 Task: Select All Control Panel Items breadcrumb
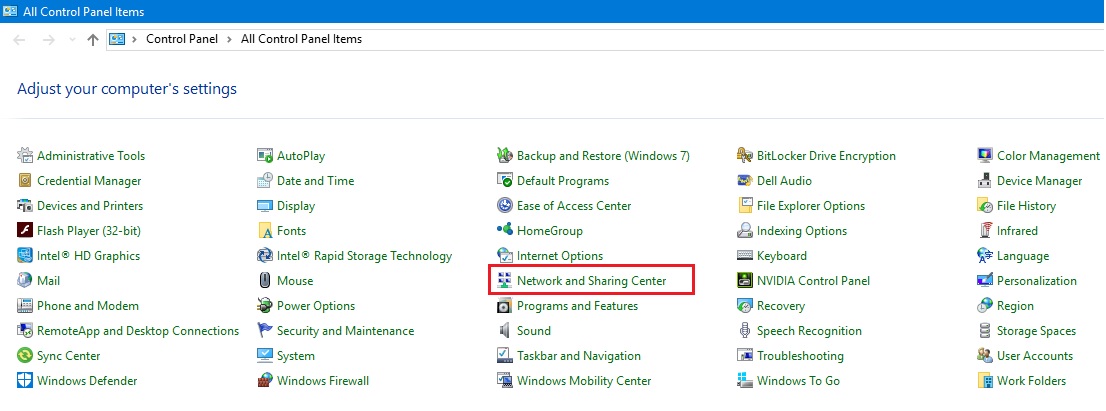pyautogui.click(x=301, y=39)
